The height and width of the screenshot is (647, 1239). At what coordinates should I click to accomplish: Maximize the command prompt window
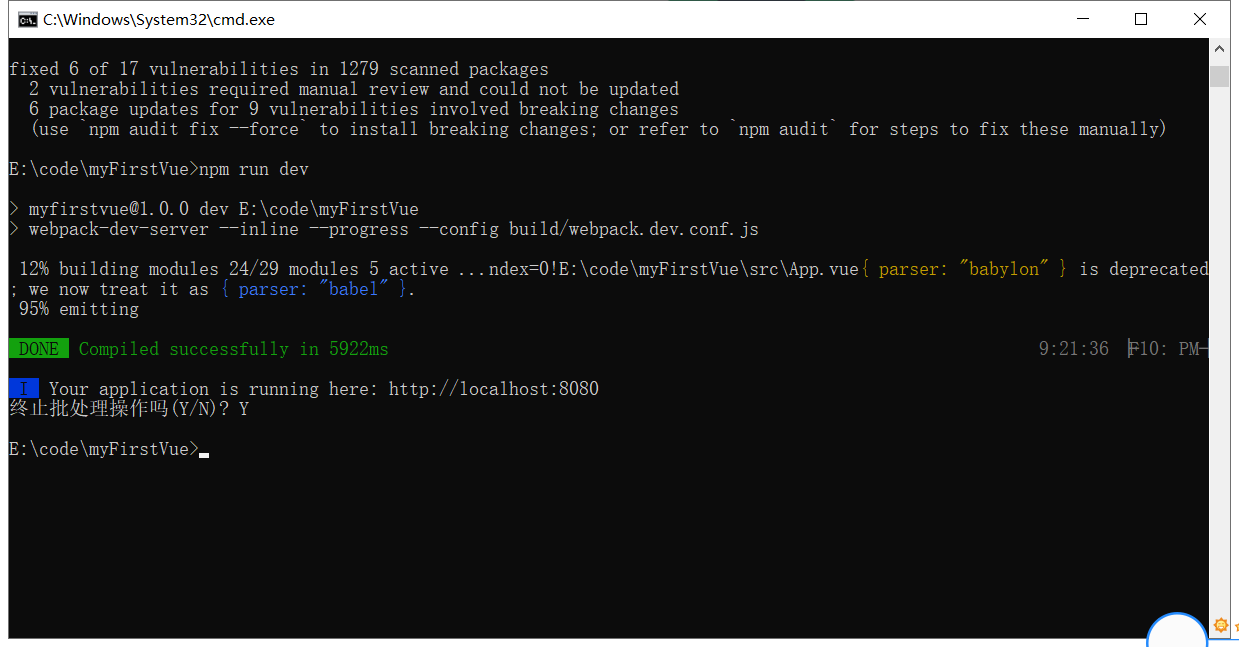click(1141, 19)
